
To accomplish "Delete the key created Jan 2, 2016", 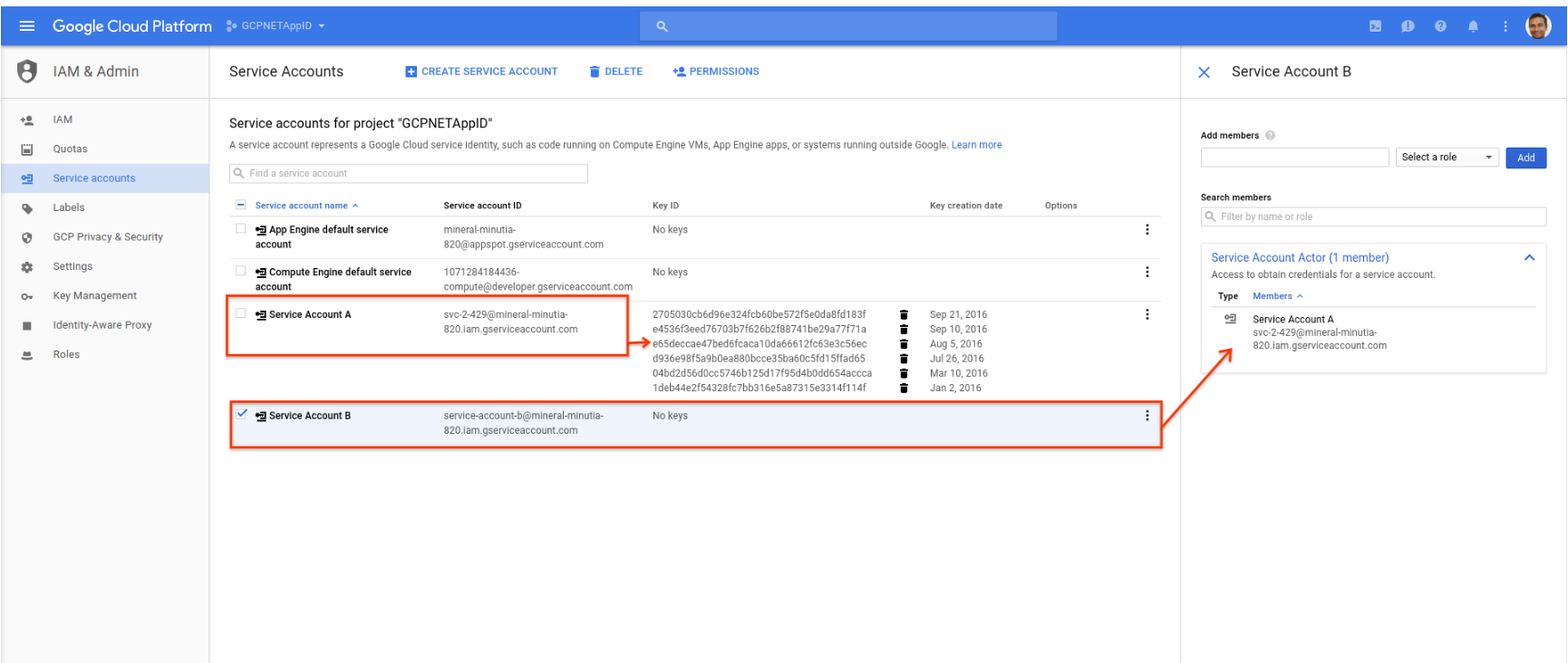I will (904, 388).
